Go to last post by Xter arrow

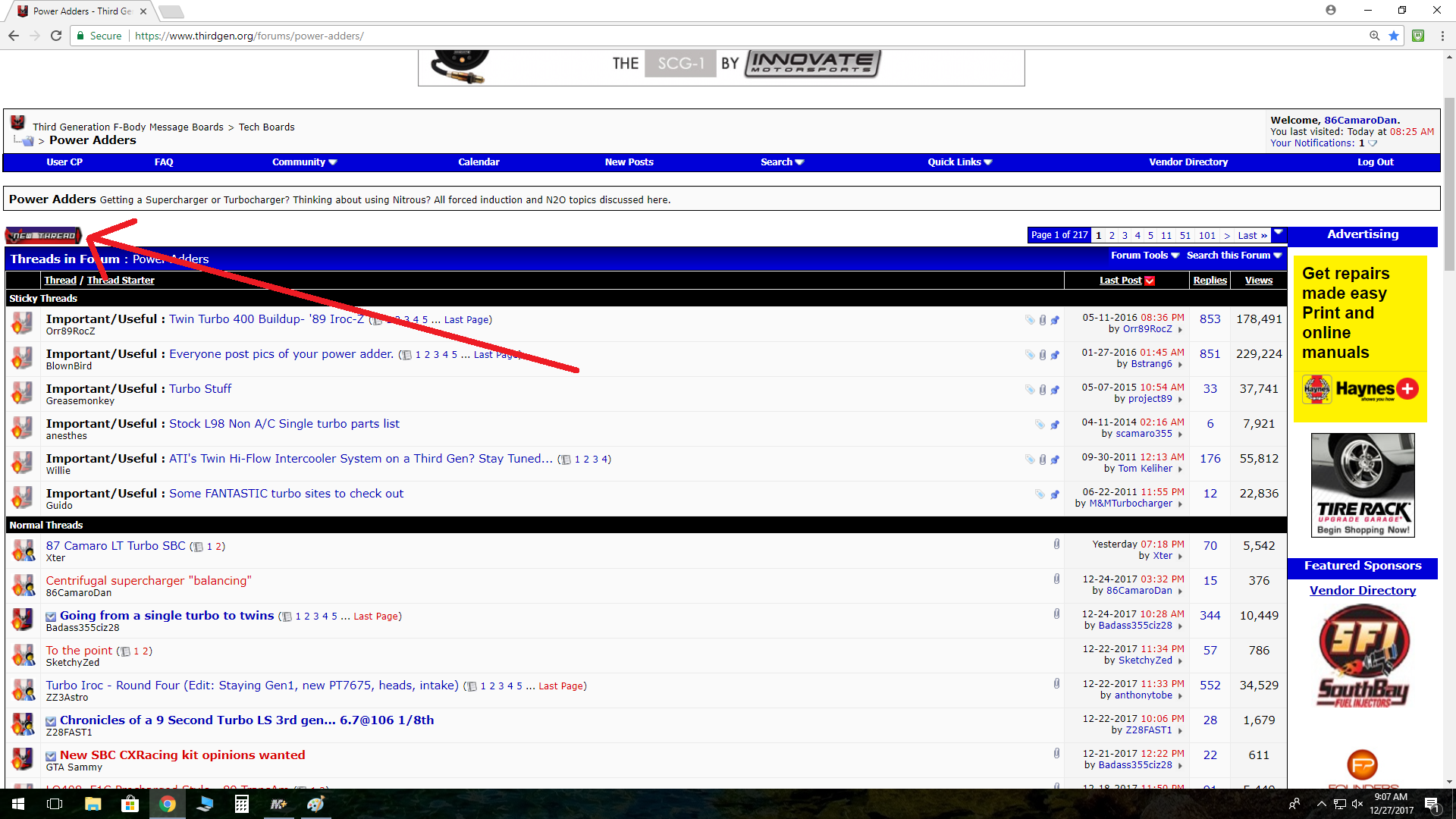pyautogui.click(x=1180, y=557)
